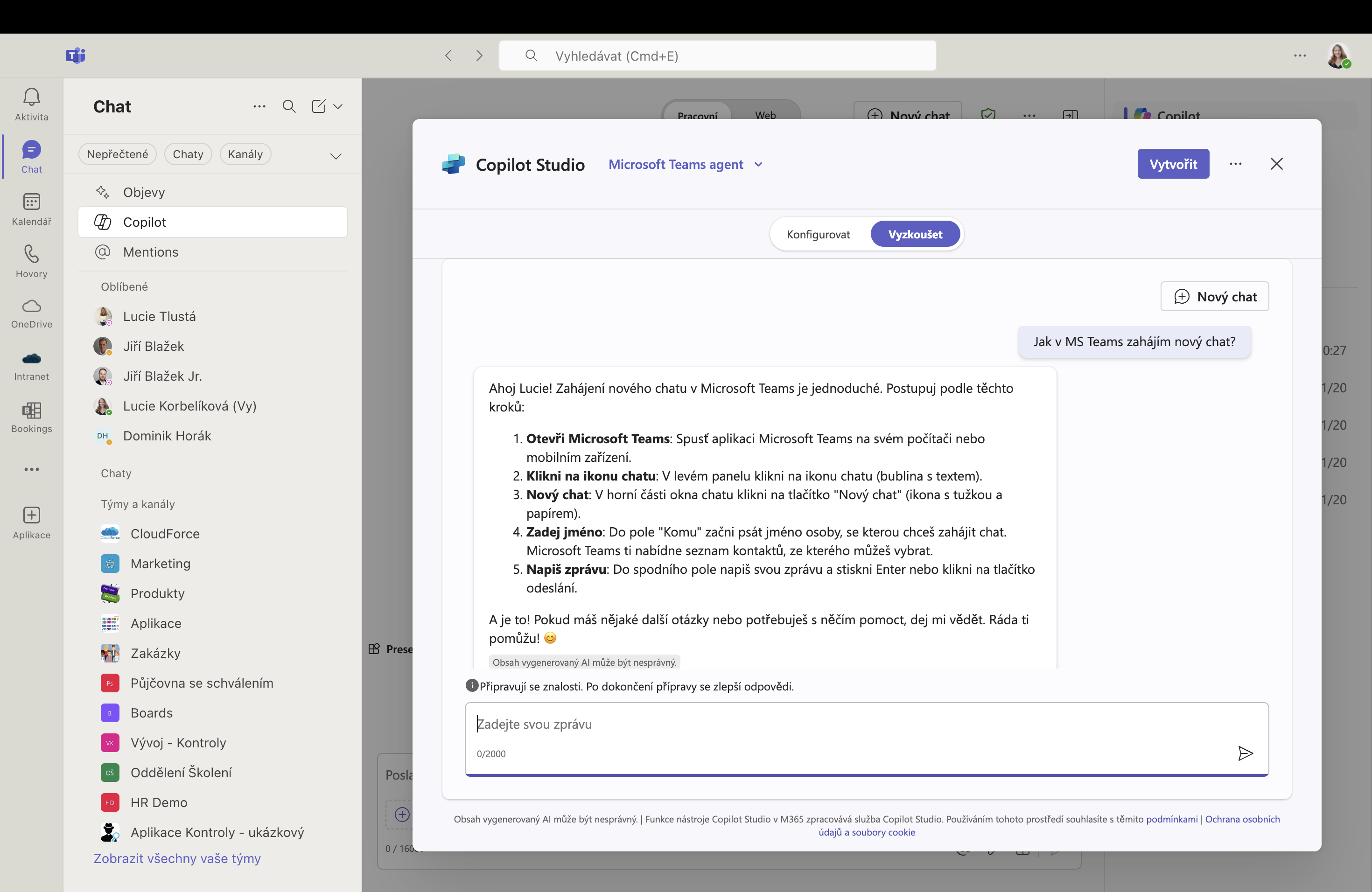Image resolution: width=1372 pixels, height=892 pixels.
Task: Filter list by Kanály
Action: (245, 154)
